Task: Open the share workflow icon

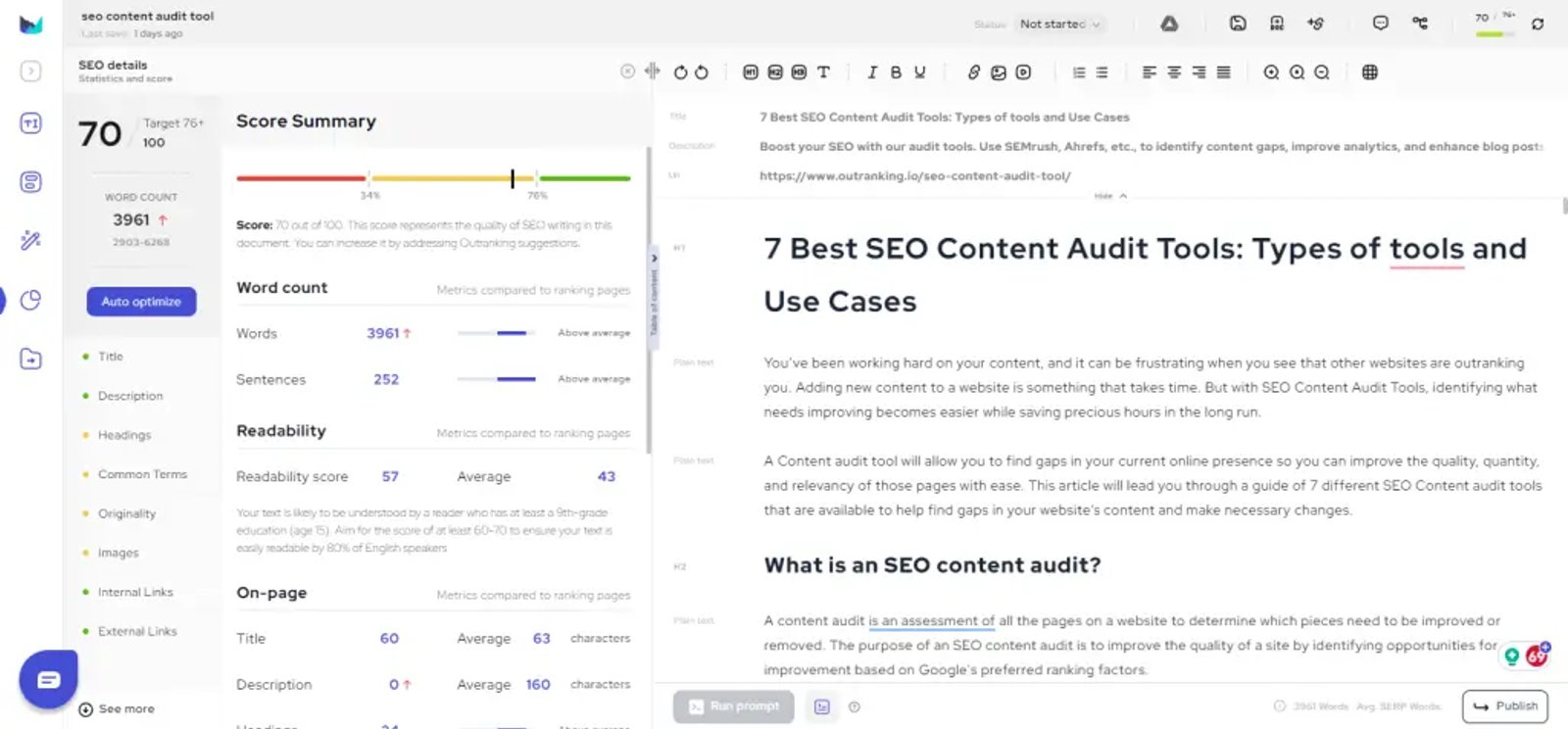Action: 1420,24
